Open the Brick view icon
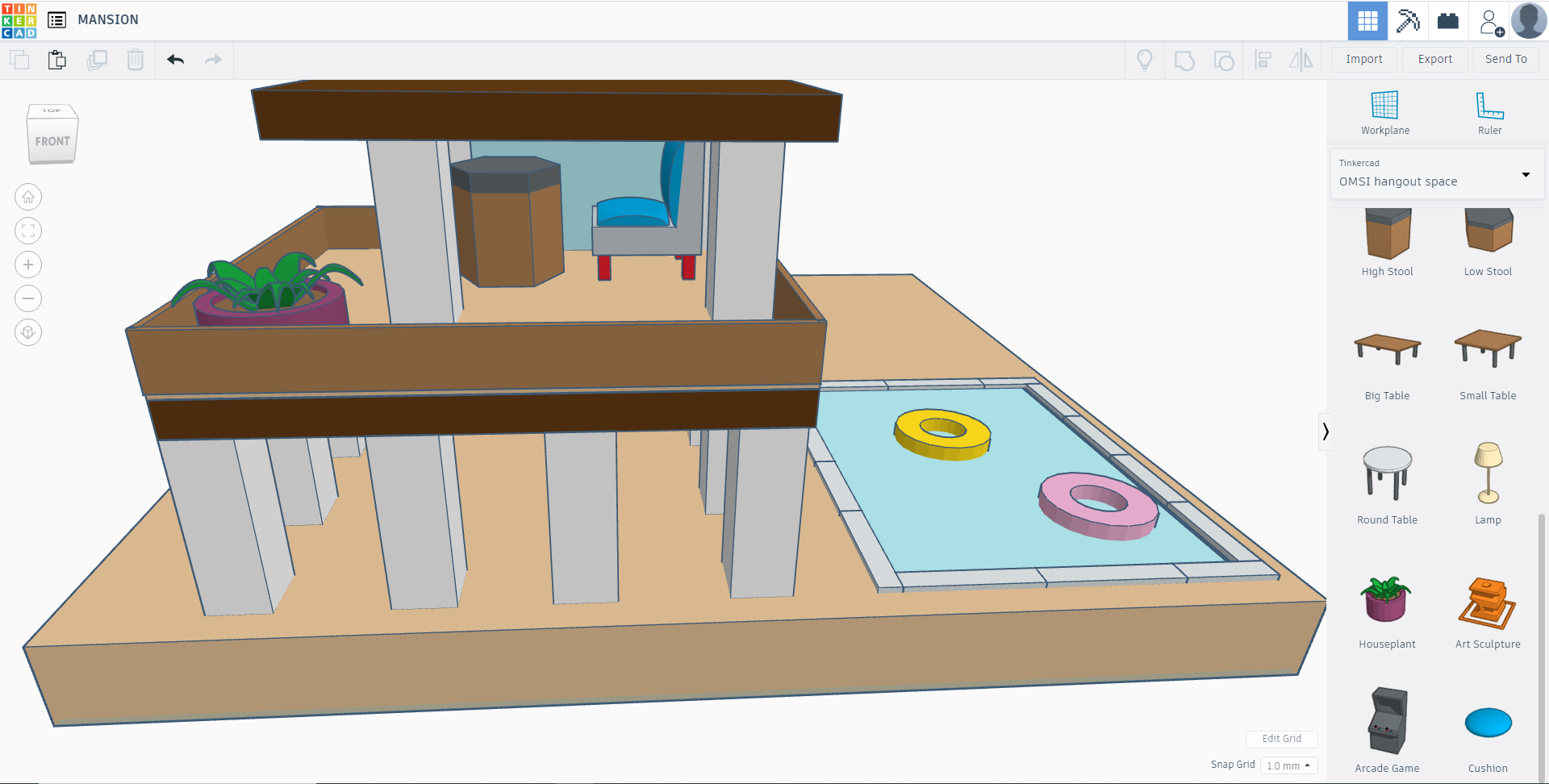The height and width of the screenshot is (784, 1549). pyautogui.click(x=1448, y=20)
